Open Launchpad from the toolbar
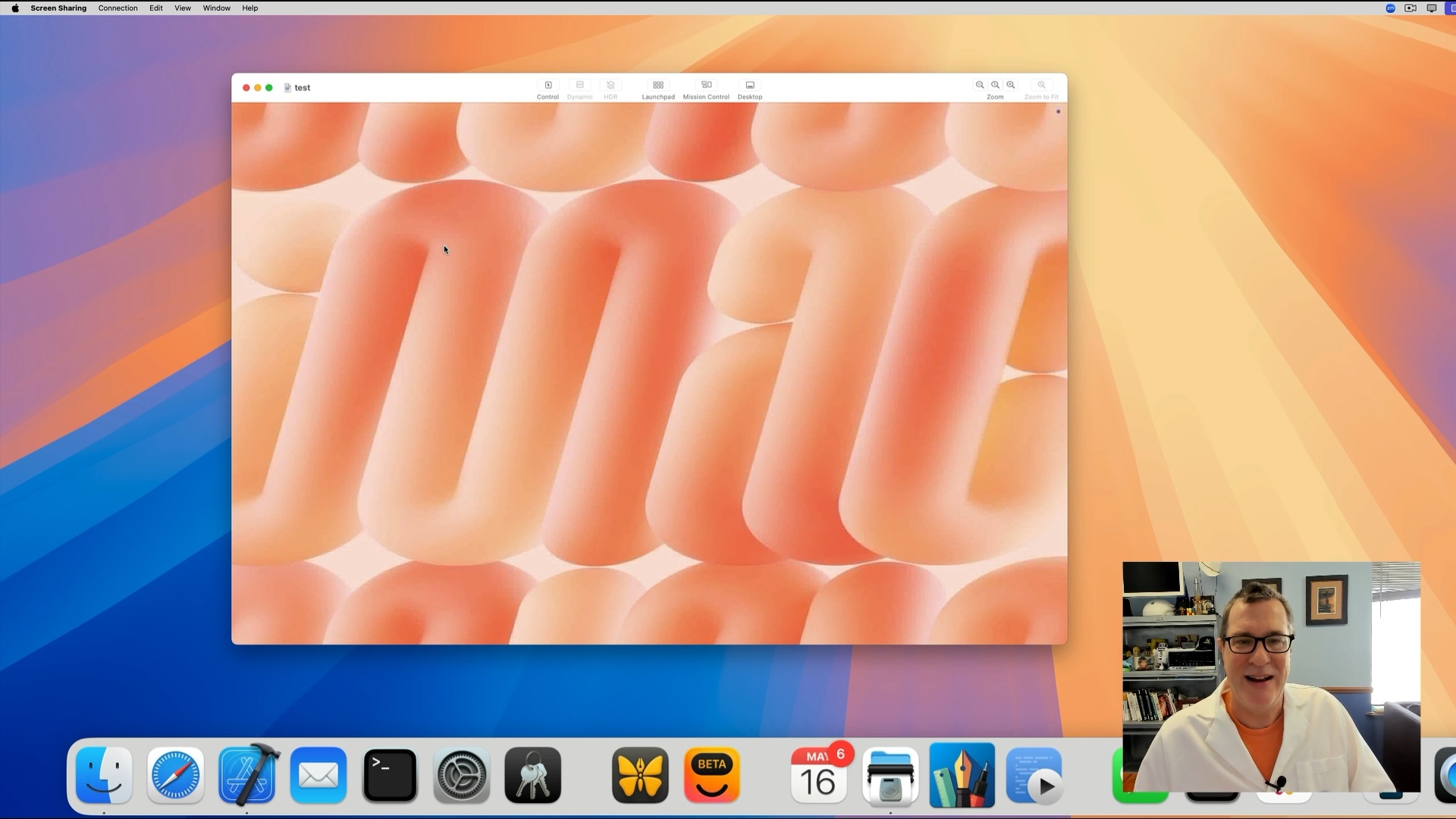The width and height of the screenshot is (1456, 819). click(657, 86)
